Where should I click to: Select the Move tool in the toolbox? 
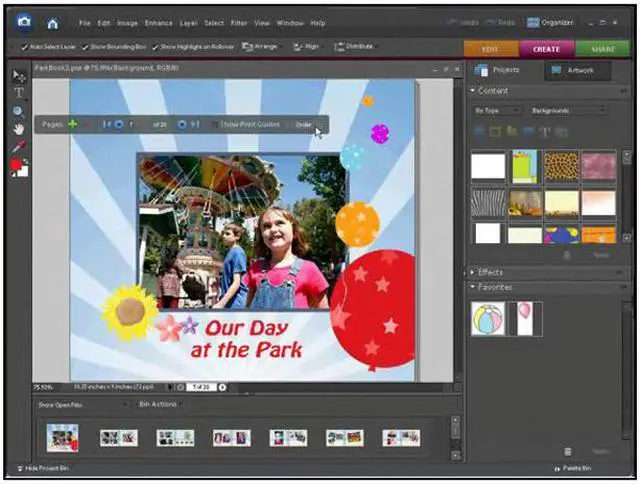coord(19,76)
